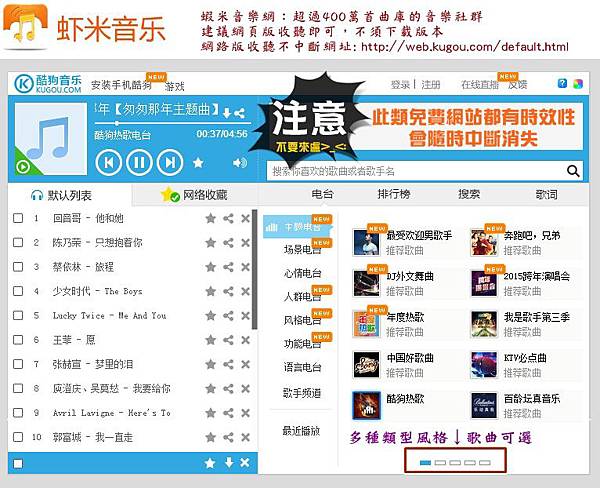Pause the current song
This screenshot has width=600, height=488.
[139, 163]
